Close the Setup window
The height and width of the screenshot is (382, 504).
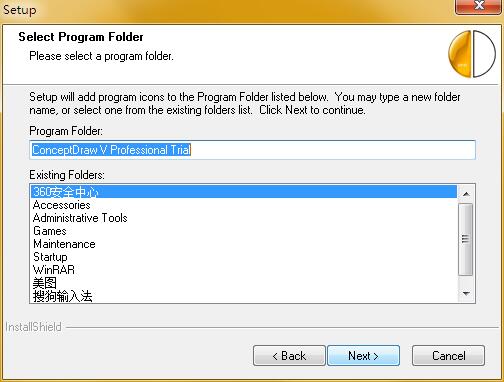click(479, 6)
